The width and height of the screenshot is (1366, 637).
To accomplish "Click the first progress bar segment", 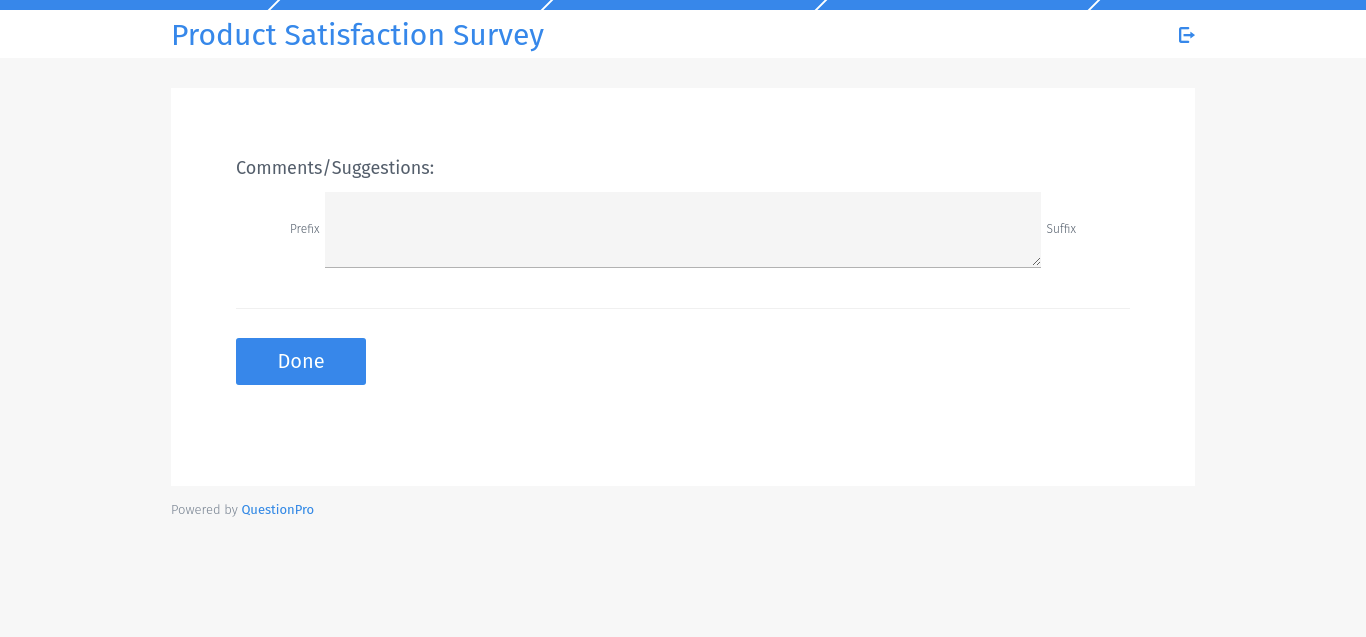I will (x=135, y=4).
